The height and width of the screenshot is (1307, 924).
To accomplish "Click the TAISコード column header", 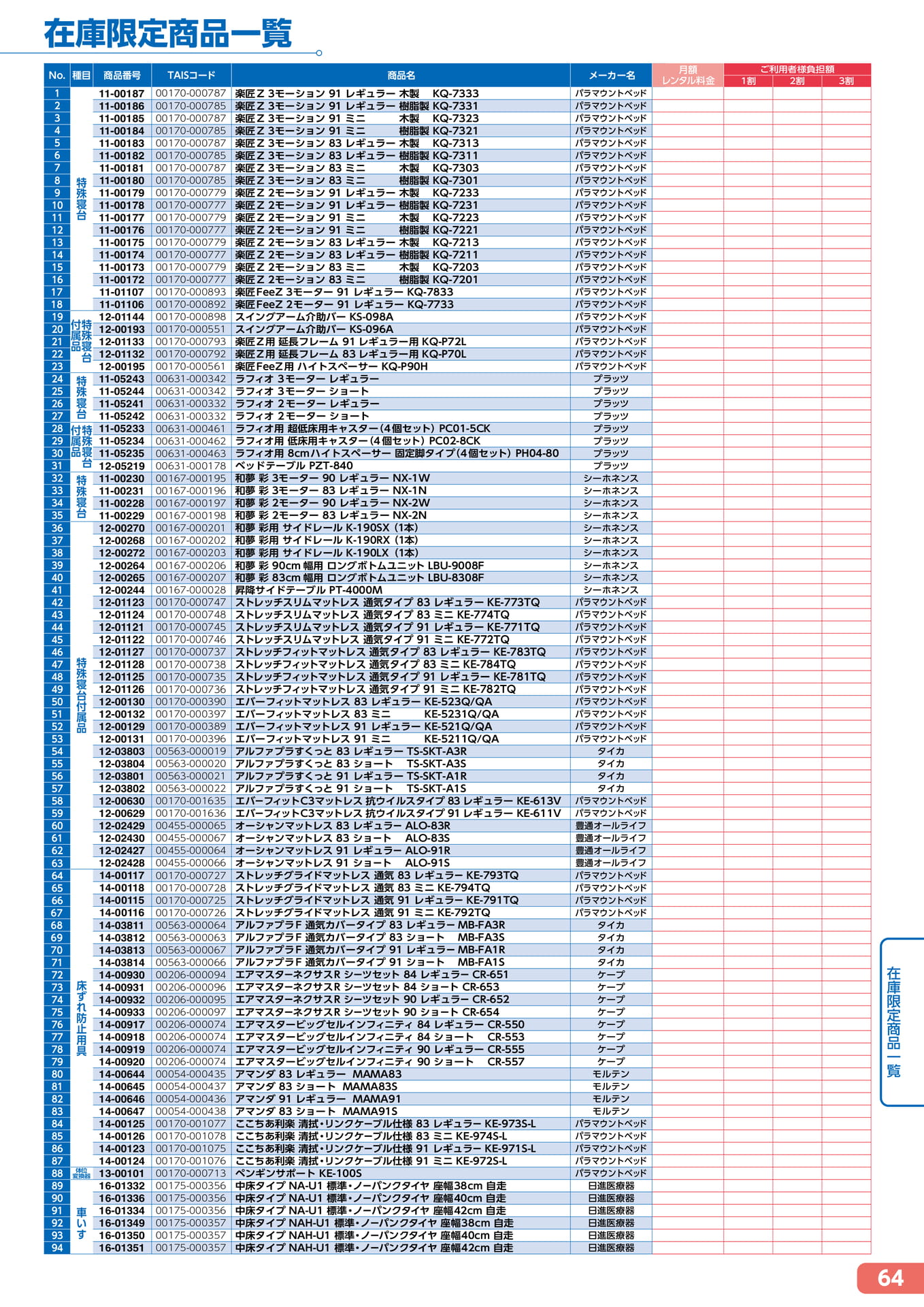I will (191, 75).
